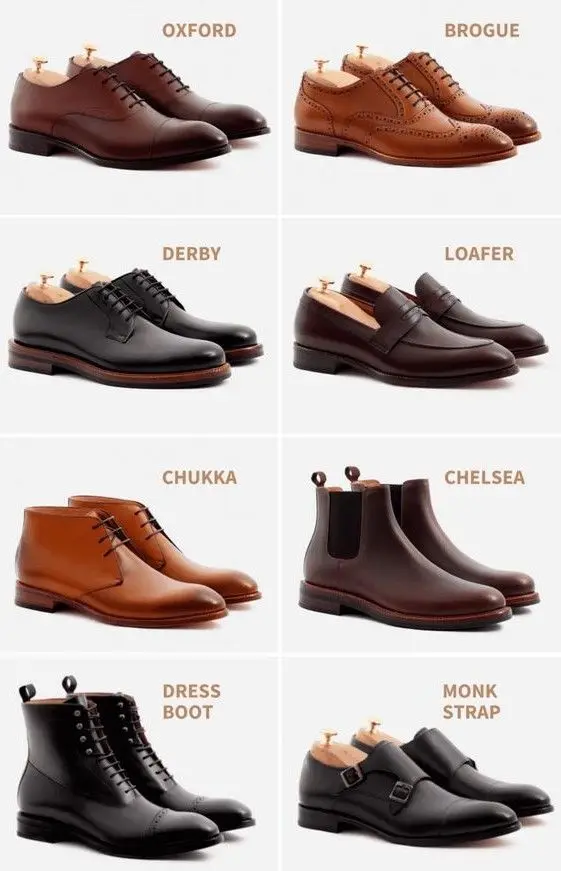Click the Dress Boot pull loop
This screenshot has height=871, width=561.
[27, 692]
